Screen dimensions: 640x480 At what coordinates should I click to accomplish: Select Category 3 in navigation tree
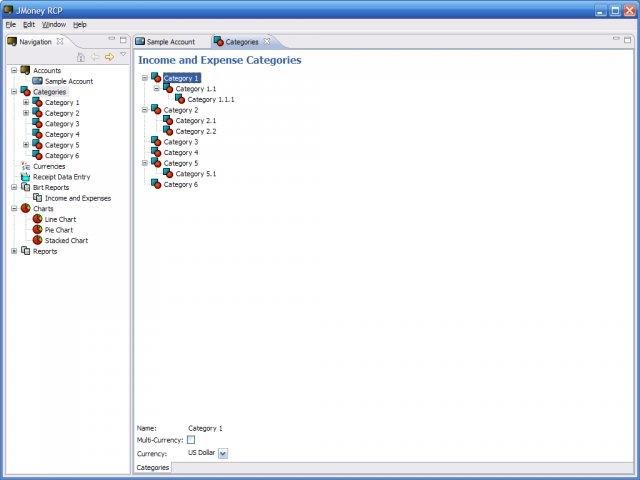click(x=62, y=123)
